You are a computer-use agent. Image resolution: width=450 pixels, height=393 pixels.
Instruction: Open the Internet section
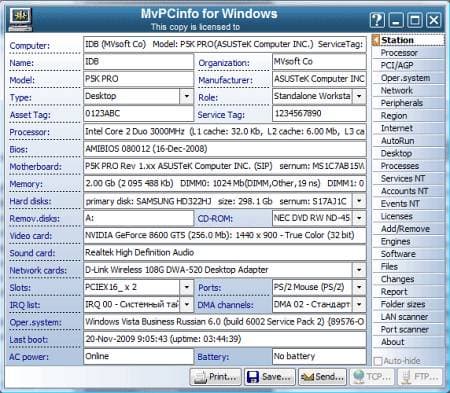pyautogui.click(x=409, y=128)
